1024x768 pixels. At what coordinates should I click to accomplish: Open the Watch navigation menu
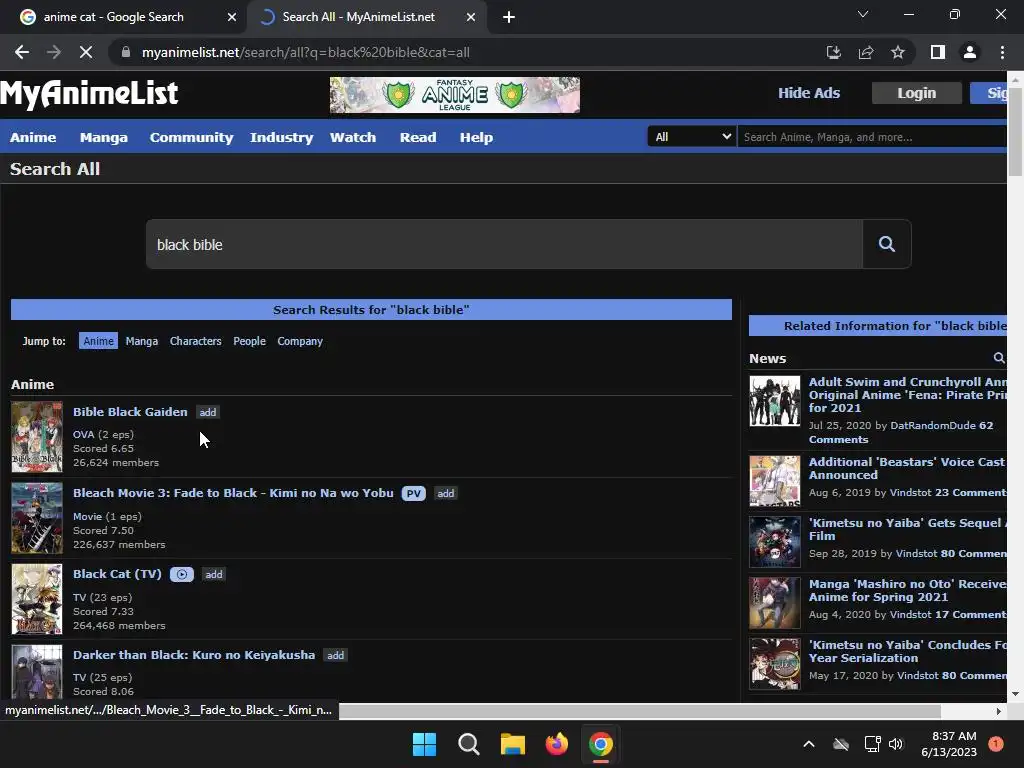click(x=353, y=137)
